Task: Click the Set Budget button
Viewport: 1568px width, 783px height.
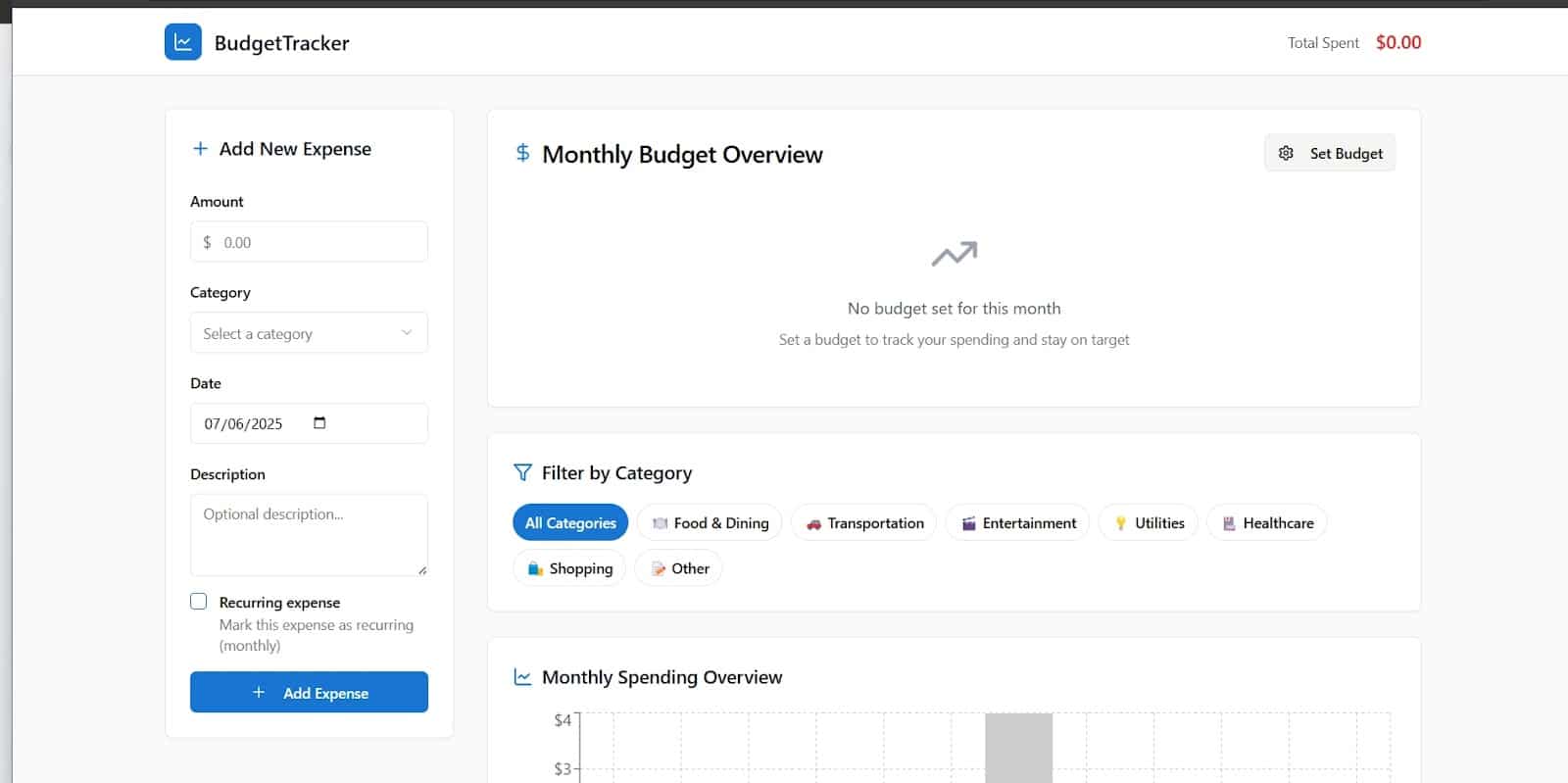Action: click(1330, 153)
